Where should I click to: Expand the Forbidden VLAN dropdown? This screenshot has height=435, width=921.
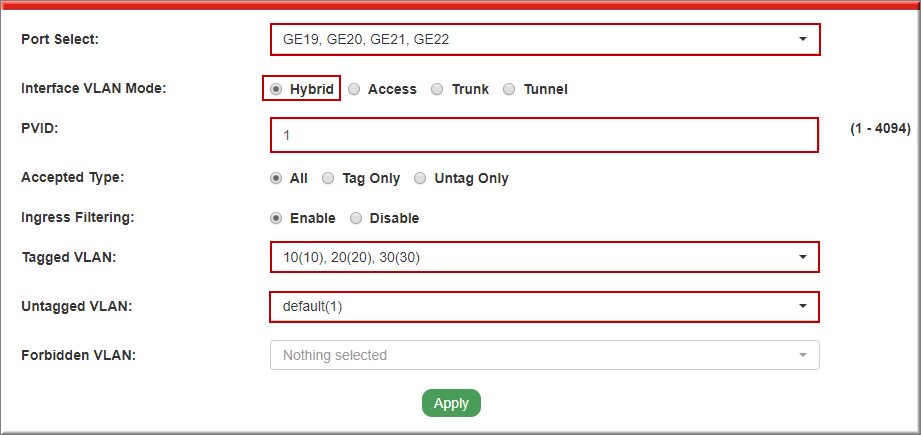(x=544, y=355)
